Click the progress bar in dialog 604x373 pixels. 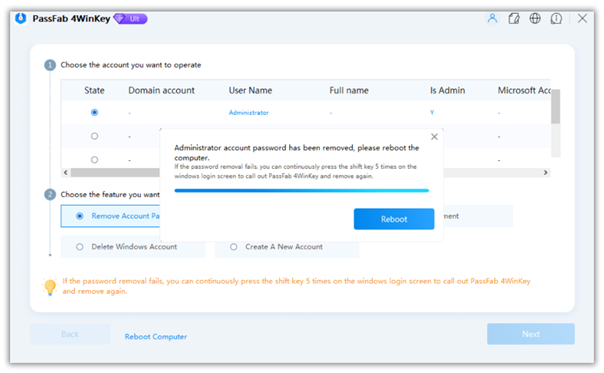point(302,190)
